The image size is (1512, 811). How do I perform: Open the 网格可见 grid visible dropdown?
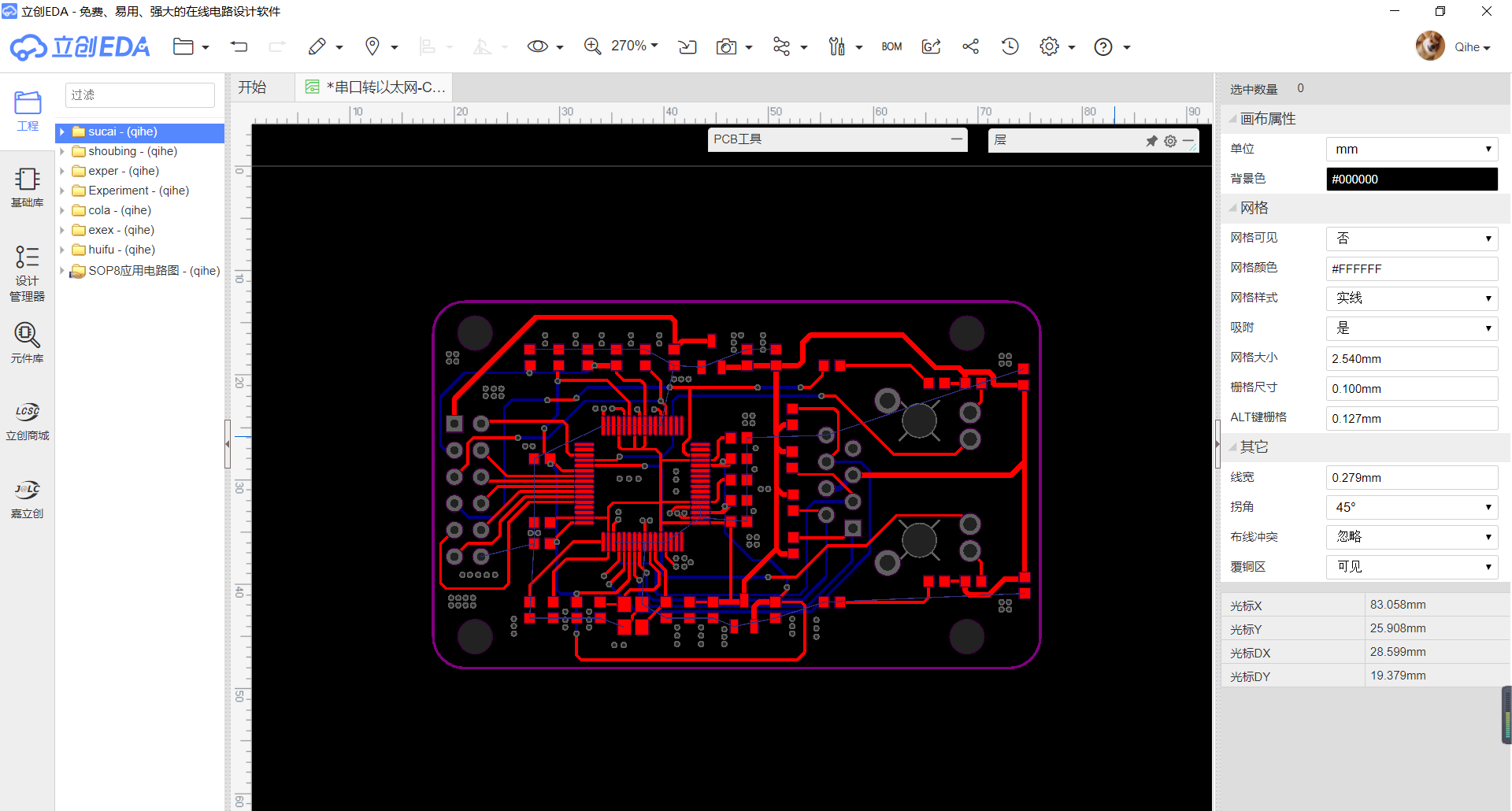(1411, 239)
